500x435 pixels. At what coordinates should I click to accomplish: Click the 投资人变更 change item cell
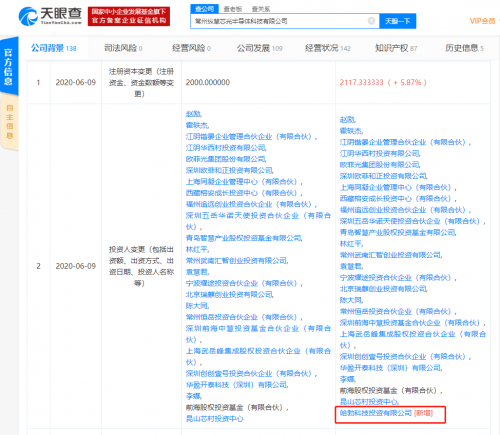141,266
